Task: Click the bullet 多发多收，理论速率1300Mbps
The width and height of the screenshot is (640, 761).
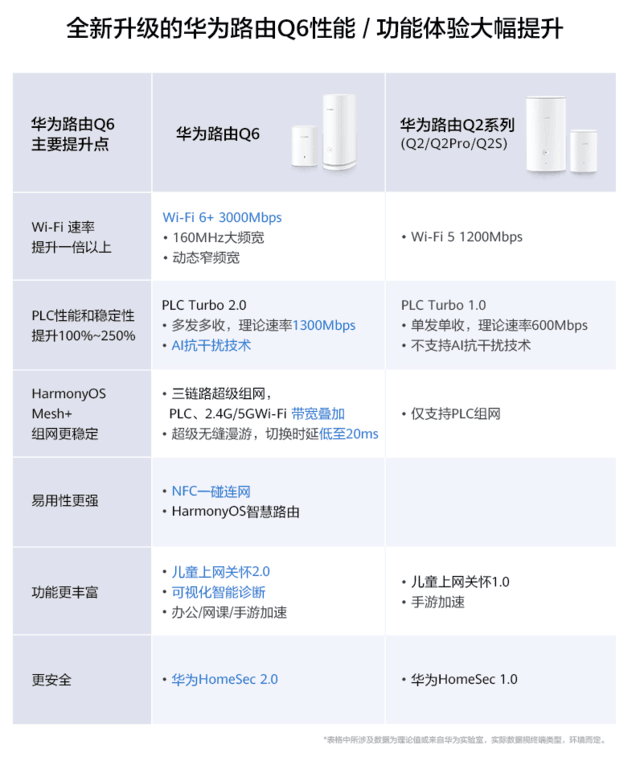Action: [259, 325]
